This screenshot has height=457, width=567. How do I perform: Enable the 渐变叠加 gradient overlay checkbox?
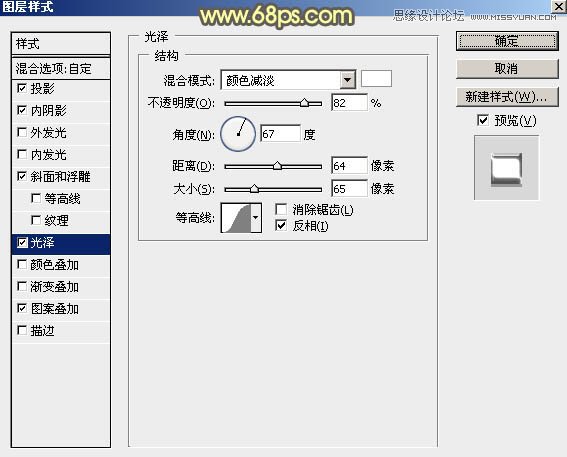[22, 287]
